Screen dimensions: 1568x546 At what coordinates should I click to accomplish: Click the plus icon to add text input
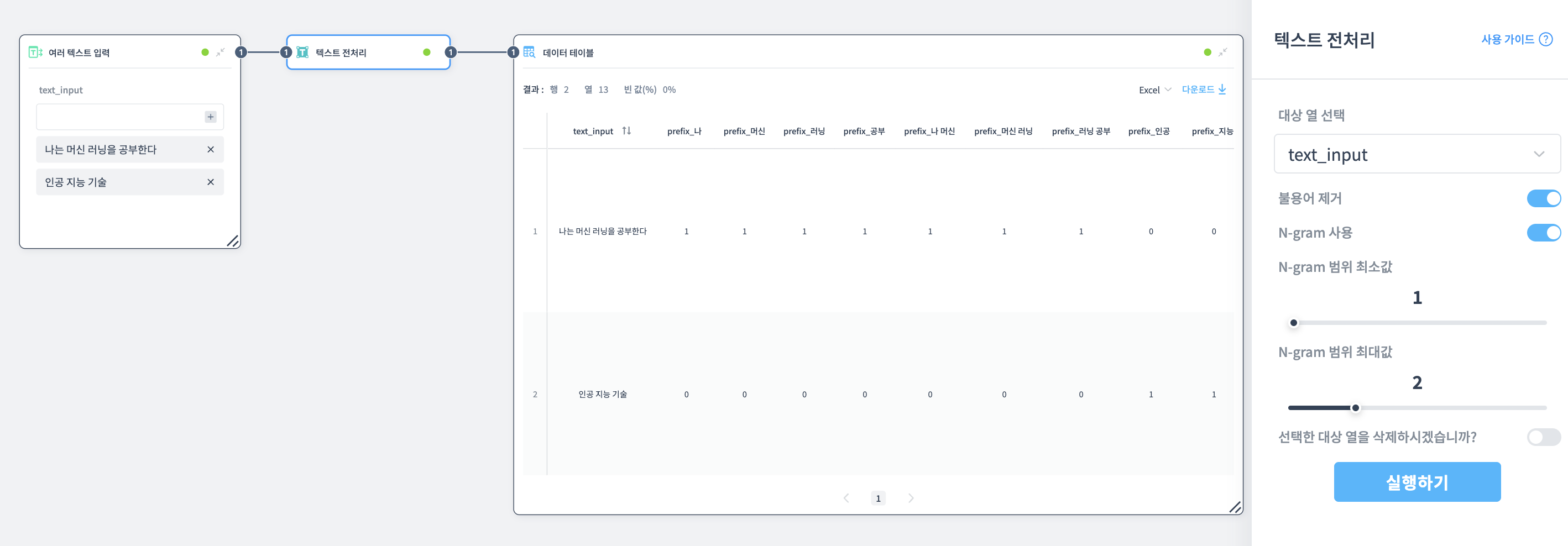(211, 117)
